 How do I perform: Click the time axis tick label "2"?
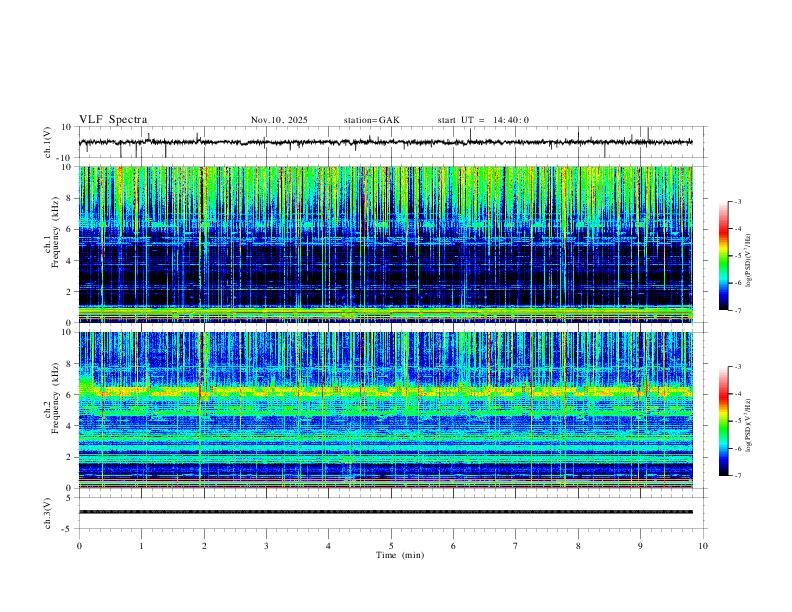click(204, 546)
